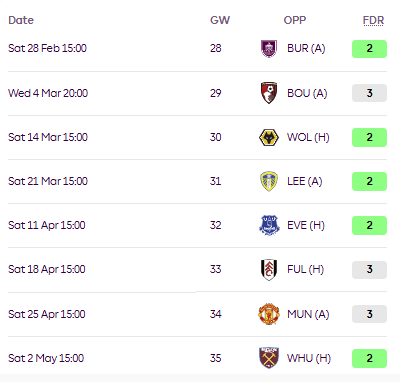This screenshot has height=382, width=400.
Task: Click the BUR (A) opponent label
Action: point(306,48)
